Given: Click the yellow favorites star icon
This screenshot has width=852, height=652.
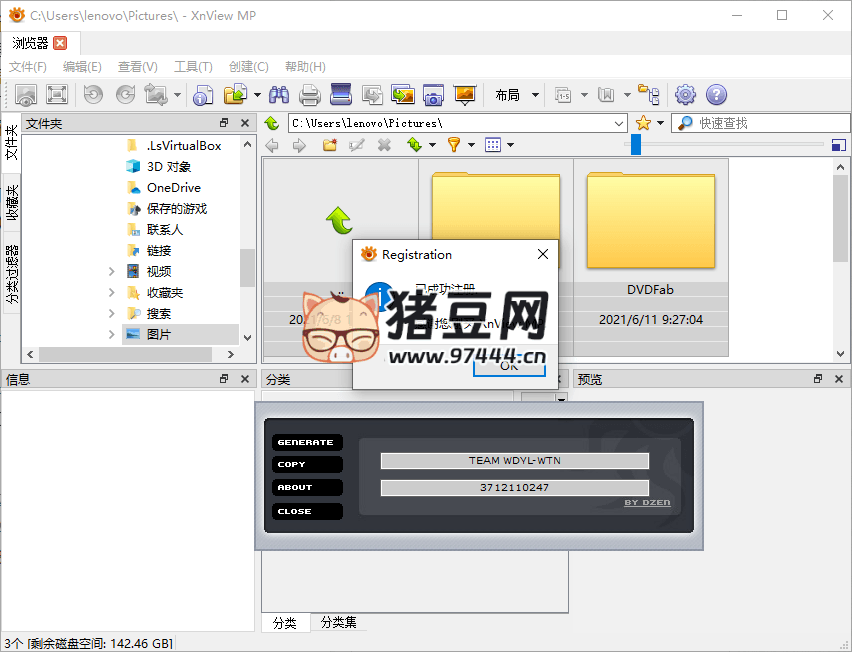Looking at the screenshot, I should click(x=643, y=123).
